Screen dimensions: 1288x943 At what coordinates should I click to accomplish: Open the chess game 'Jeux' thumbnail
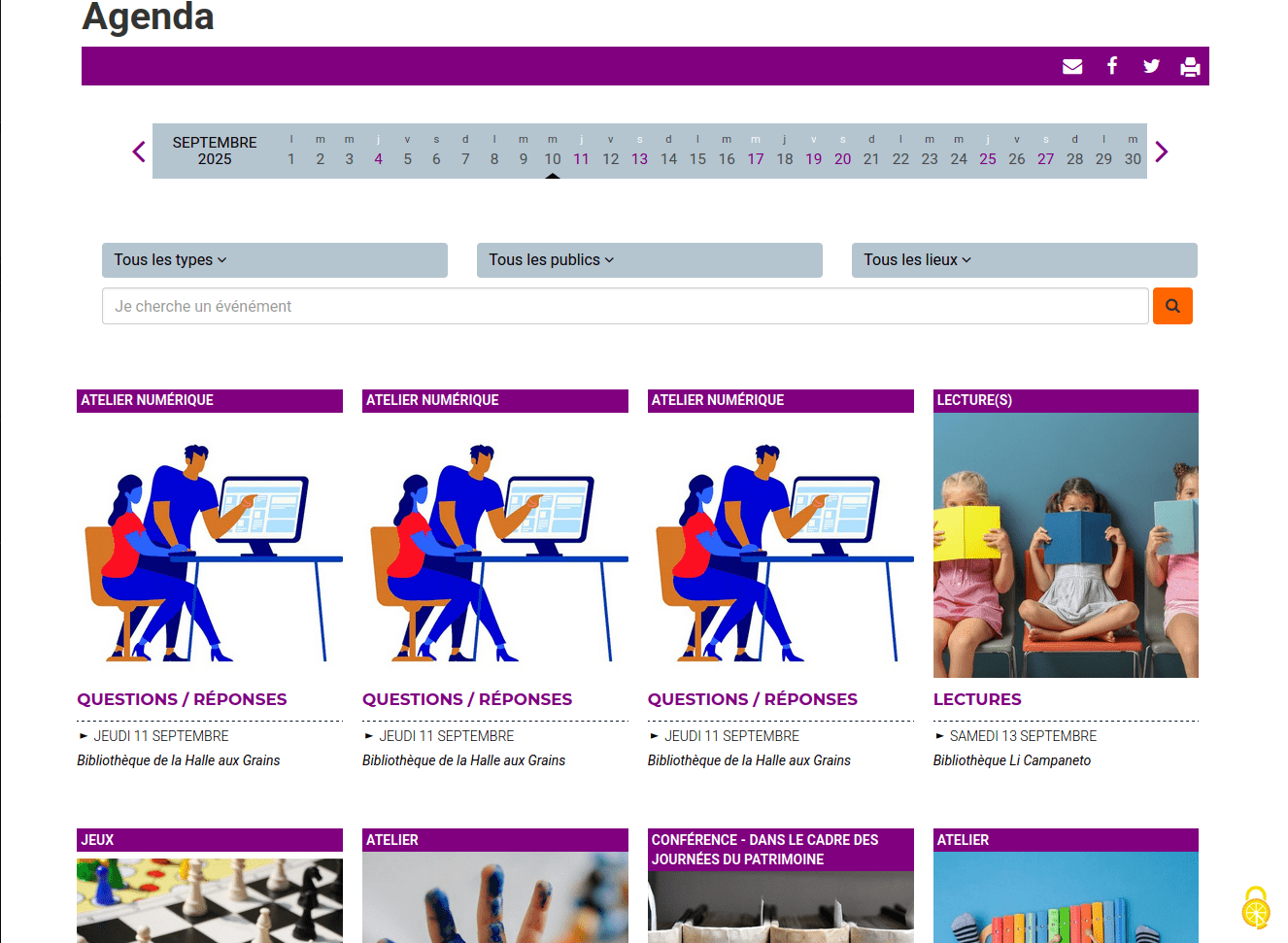210,900
